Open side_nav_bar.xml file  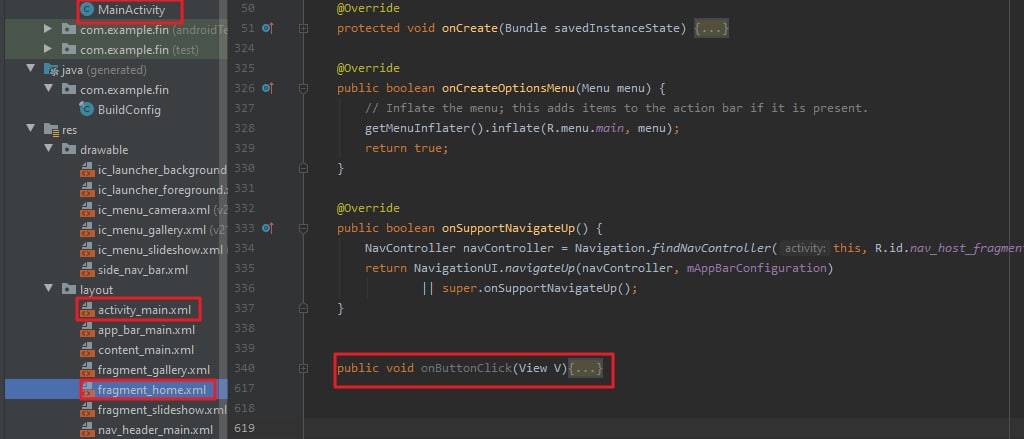pos(143,270)
